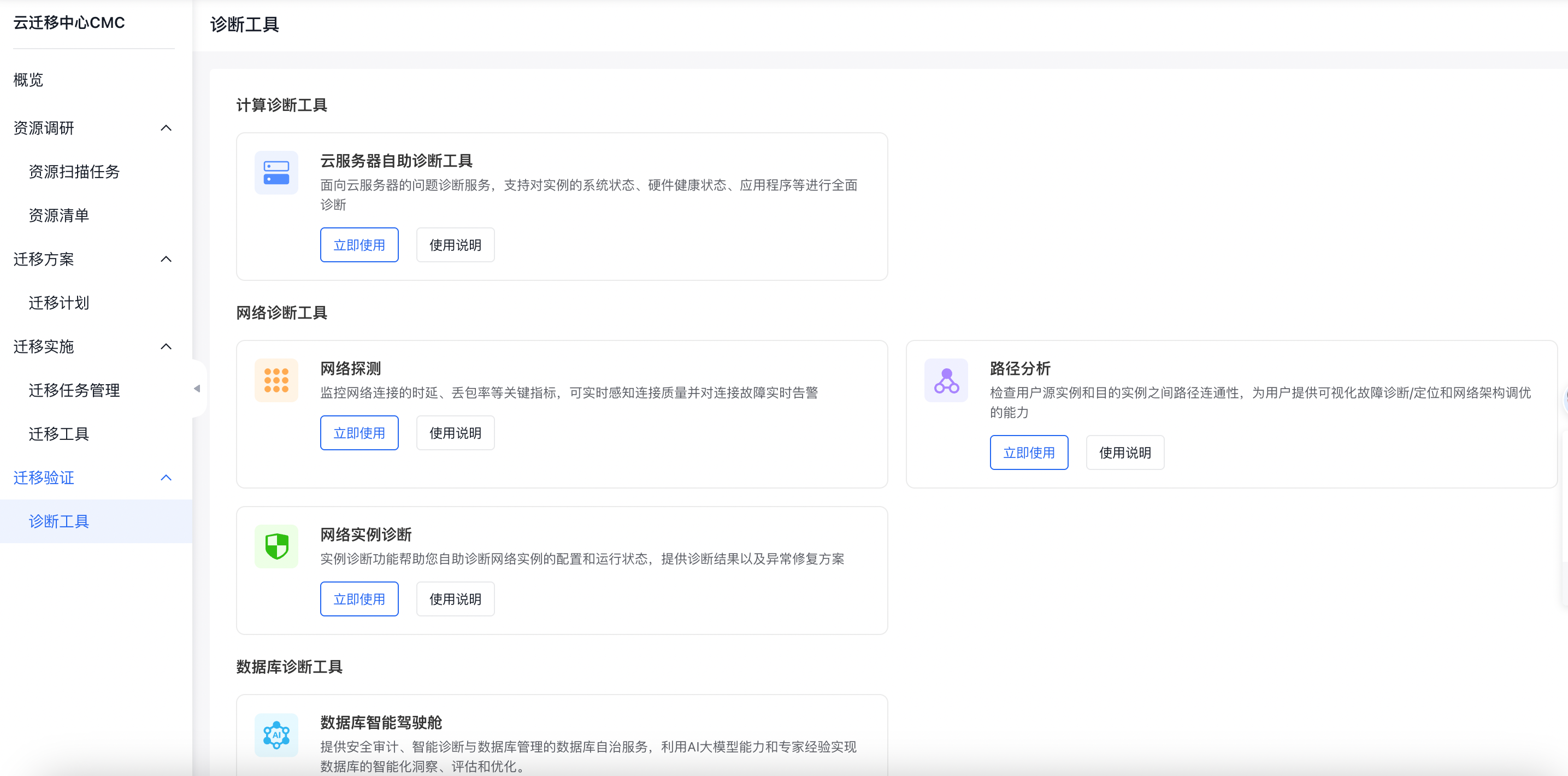Click the orange 网络探测 dots icon
1568x776 pixels.
(276, 380)
